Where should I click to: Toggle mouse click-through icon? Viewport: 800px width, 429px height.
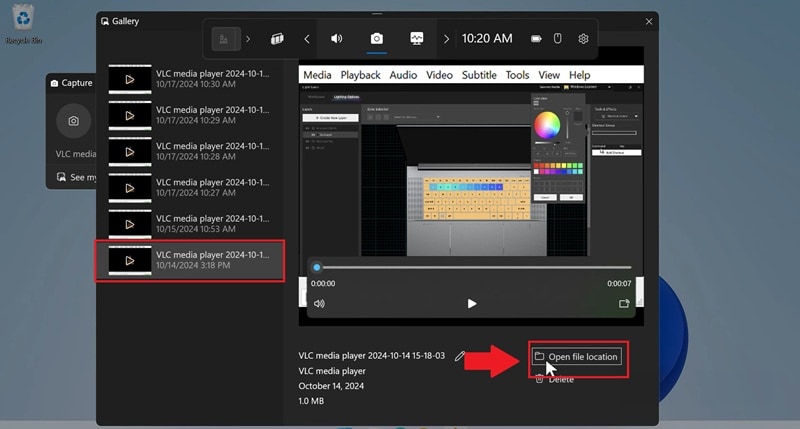[x=558, y=39]
